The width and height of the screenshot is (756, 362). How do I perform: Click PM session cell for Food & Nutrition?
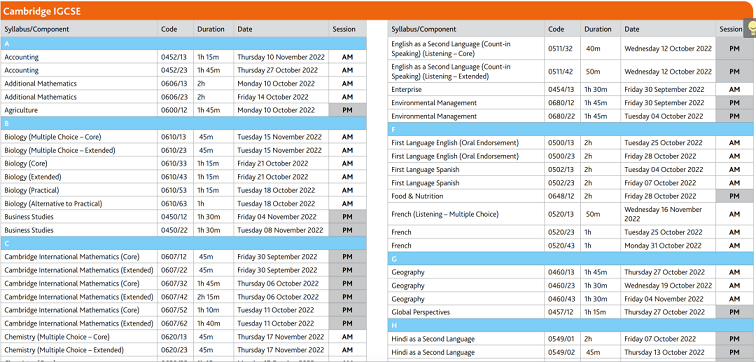pyautogui.click(x=734, y=196)
